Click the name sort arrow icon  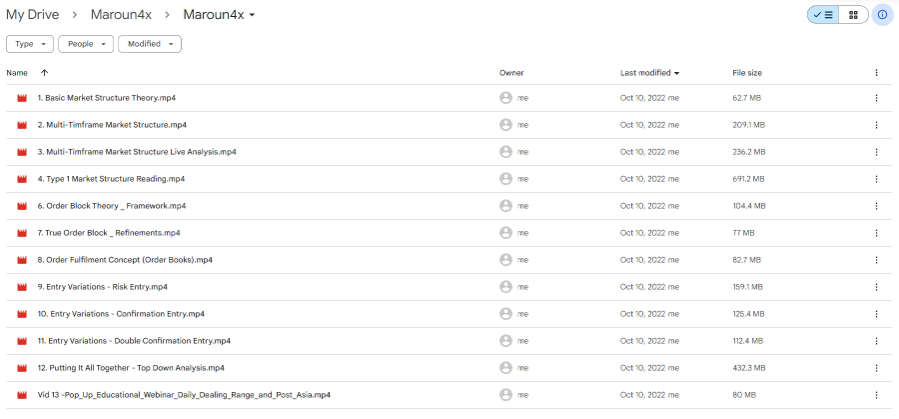click(44, 73)
